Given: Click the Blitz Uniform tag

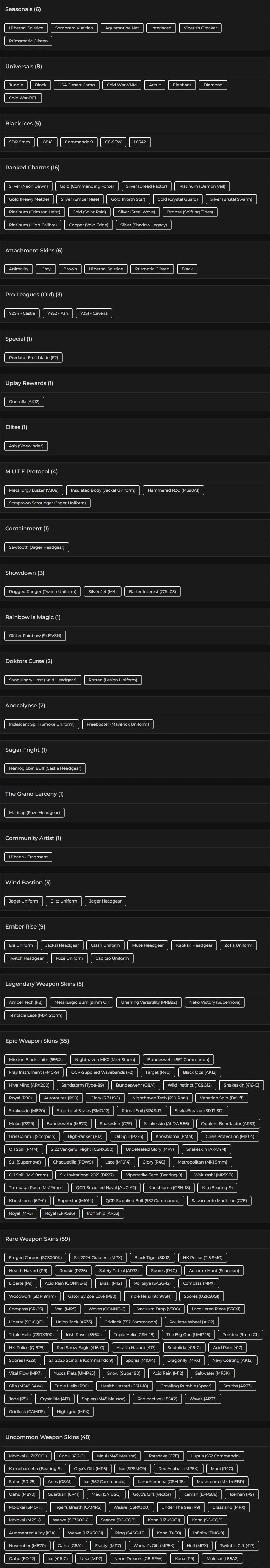Looking at the screenshot, I should [64, 901].
